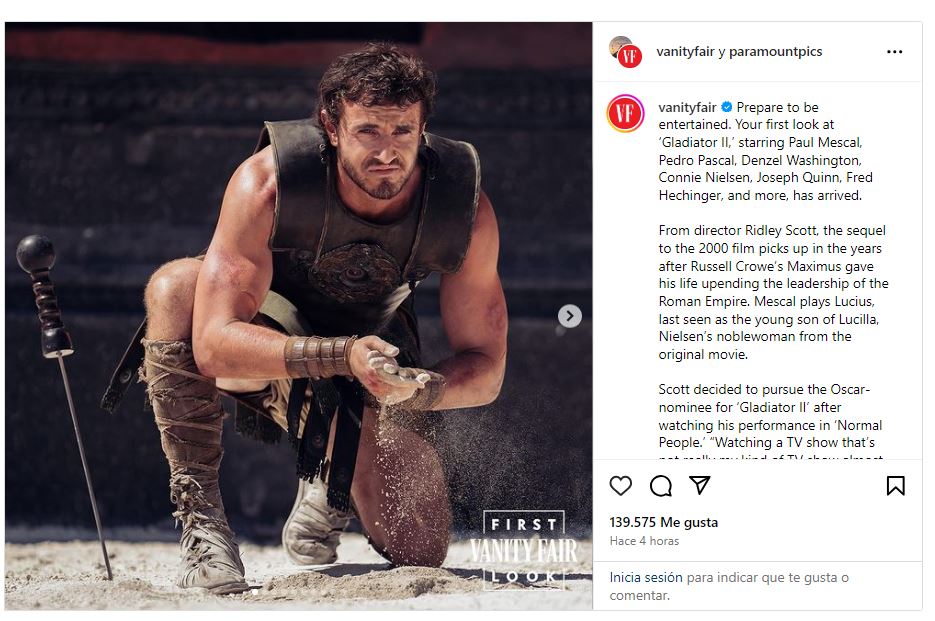935x621 pixels.
Task: Click the blue verified badge next to vanityfair
Action: click(x=727, y=107)
